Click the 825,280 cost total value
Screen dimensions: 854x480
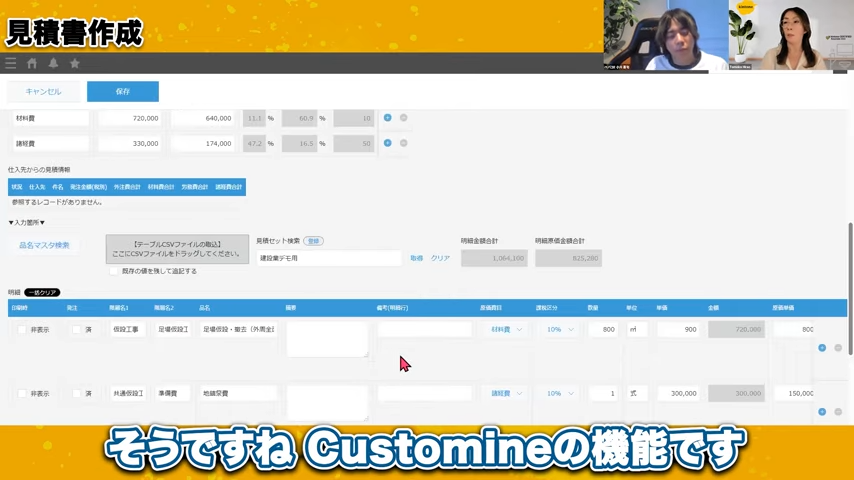(x=568, y=258)
